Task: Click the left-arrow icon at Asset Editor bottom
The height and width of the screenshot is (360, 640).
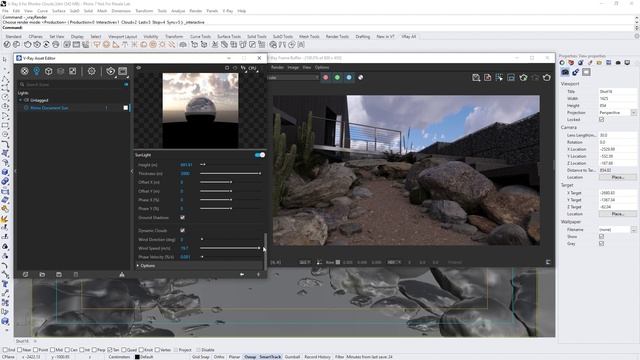Action: (x=242, y=275)
